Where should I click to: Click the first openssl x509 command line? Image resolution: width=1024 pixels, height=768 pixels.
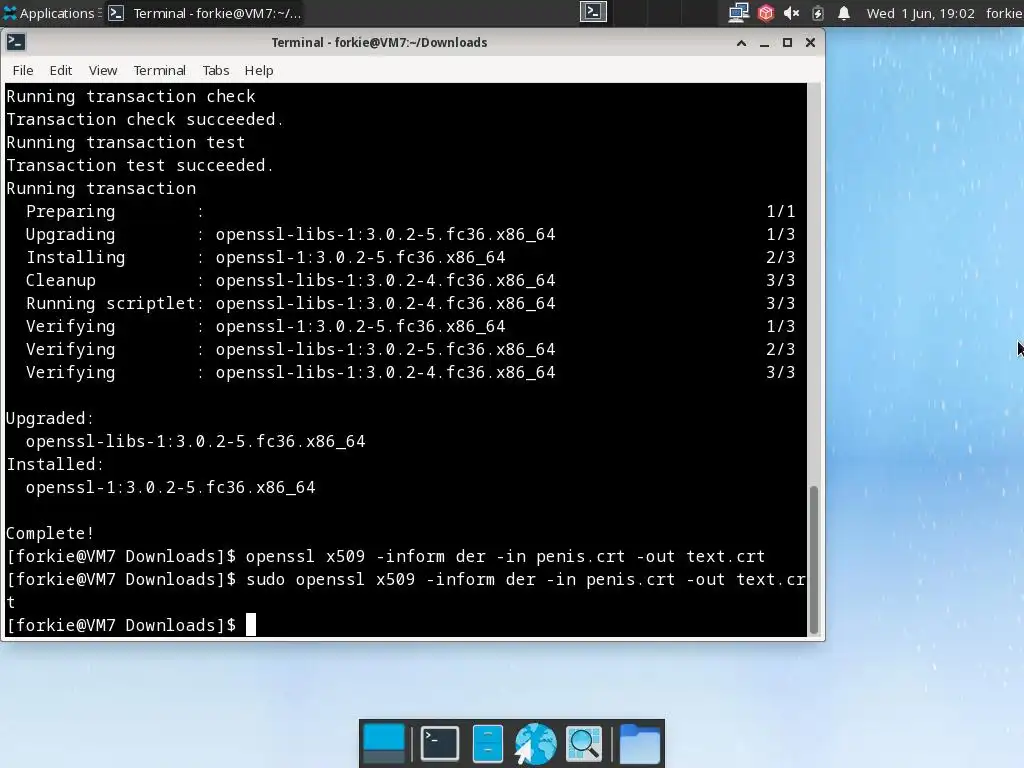385,556
